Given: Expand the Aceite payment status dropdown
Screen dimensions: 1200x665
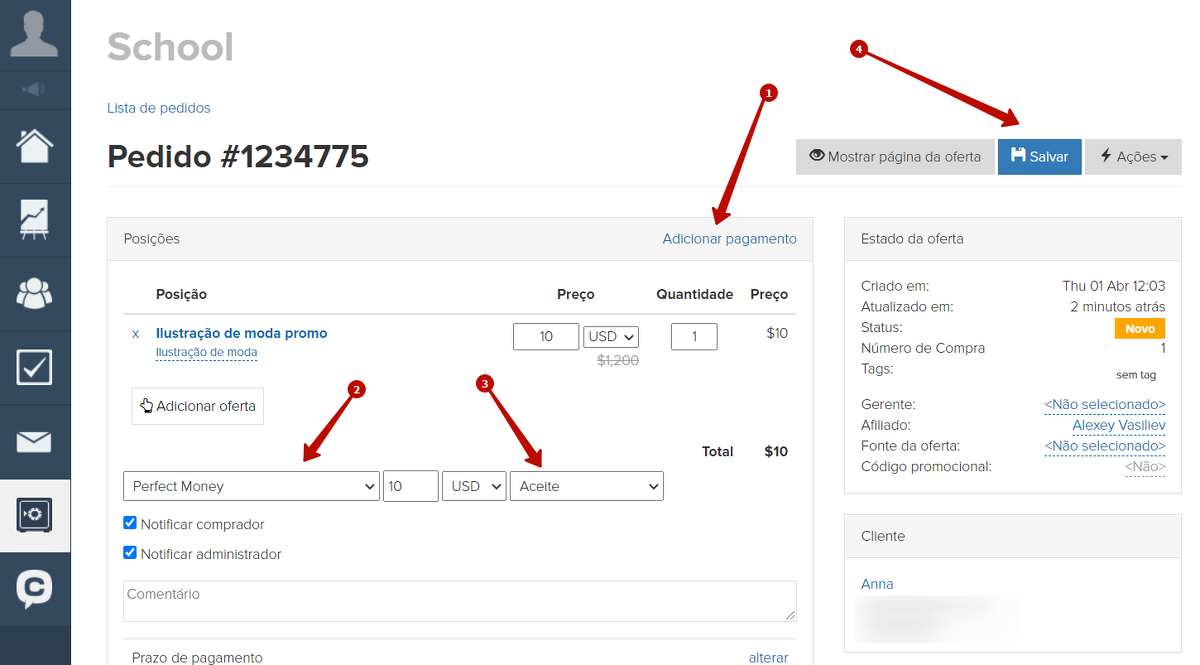Looking at the screenshot, I should click(x=586, y=486).
